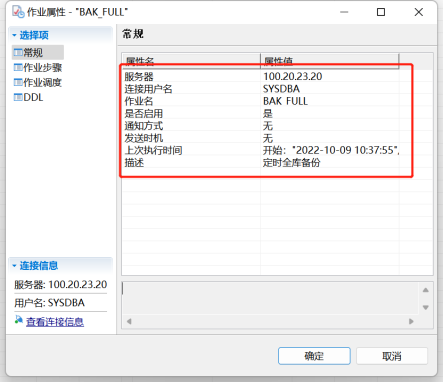Click the right arrow of horizontal scrollbar
The width and height of the screenshot is (444, 382).
(x=411, y=321)
